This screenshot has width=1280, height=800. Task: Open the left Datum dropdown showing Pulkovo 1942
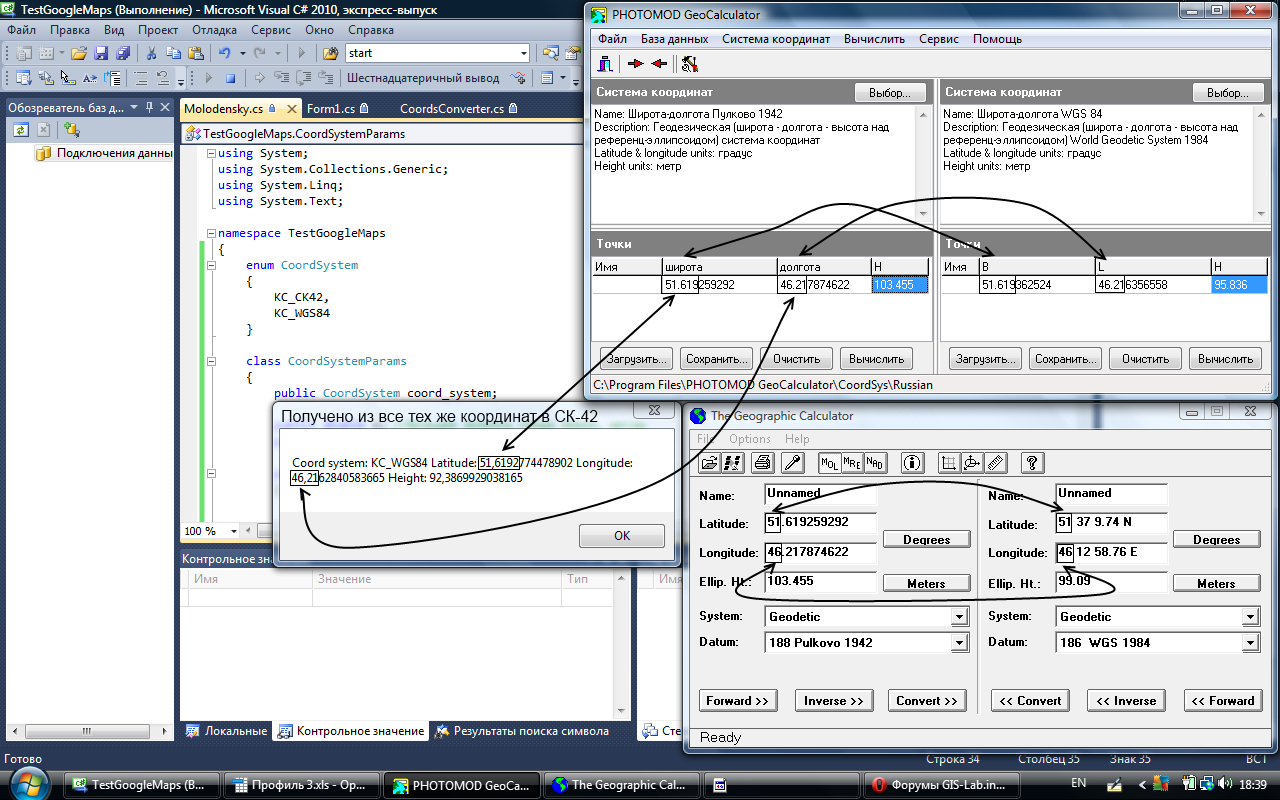tap(959, 643)
